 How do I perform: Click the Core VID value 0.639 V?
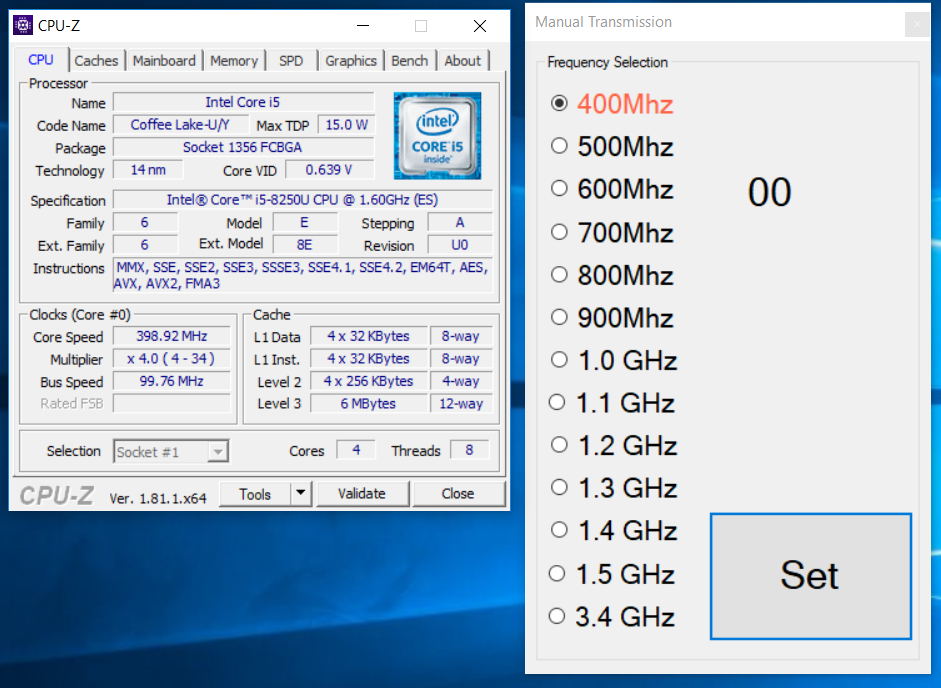click(329, 170)
